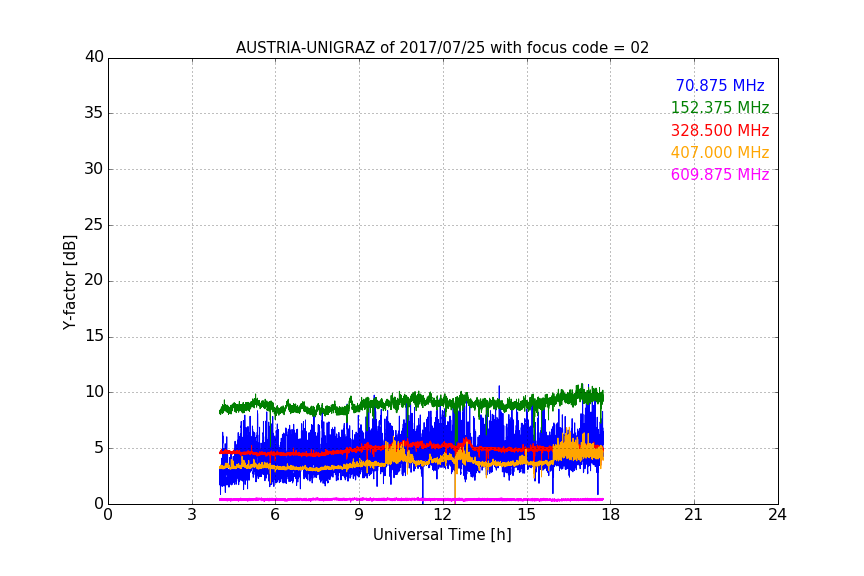Click the y-axis tick value 30

click(94, 169)
